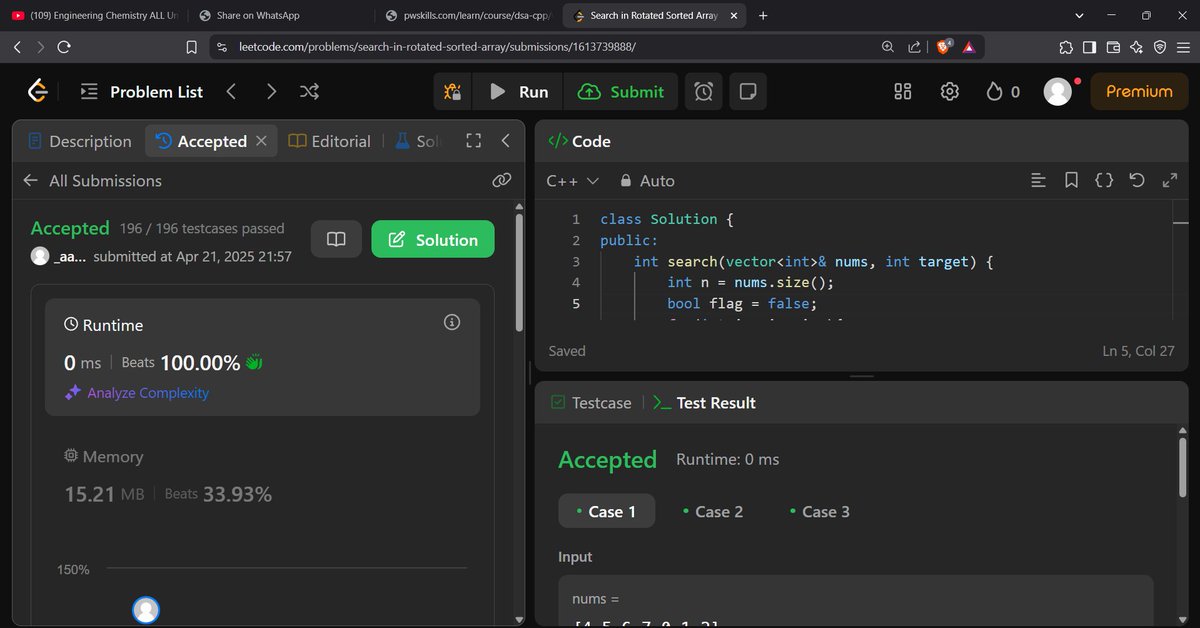Collapse the left panel chevron
This screenshot has width=1200, height=628.
click(x=505, y=141)
